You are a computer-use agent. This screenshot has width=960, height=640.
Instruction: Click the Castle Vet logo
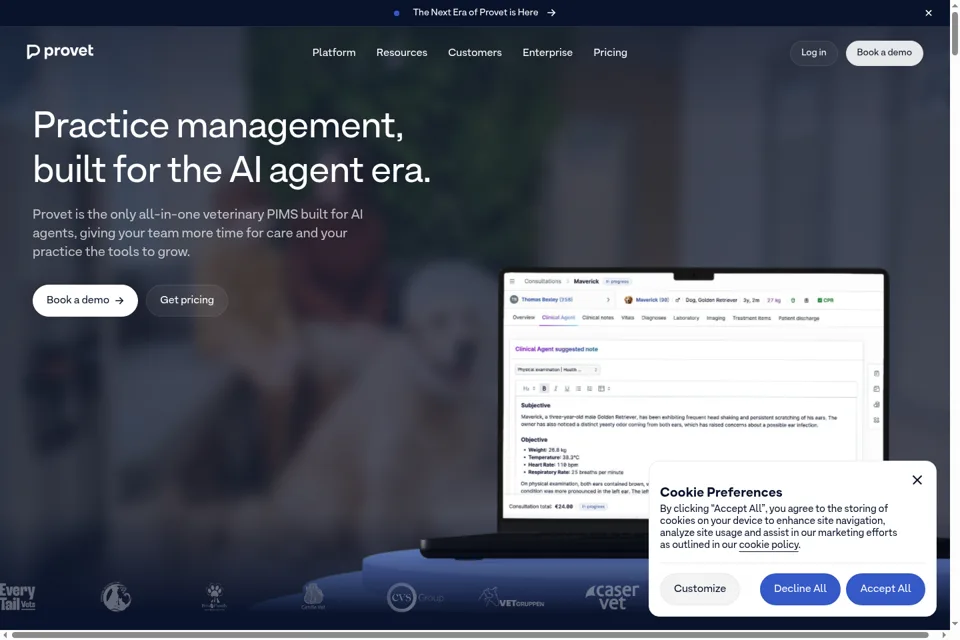pyautogui.click(x=313, y=597)
